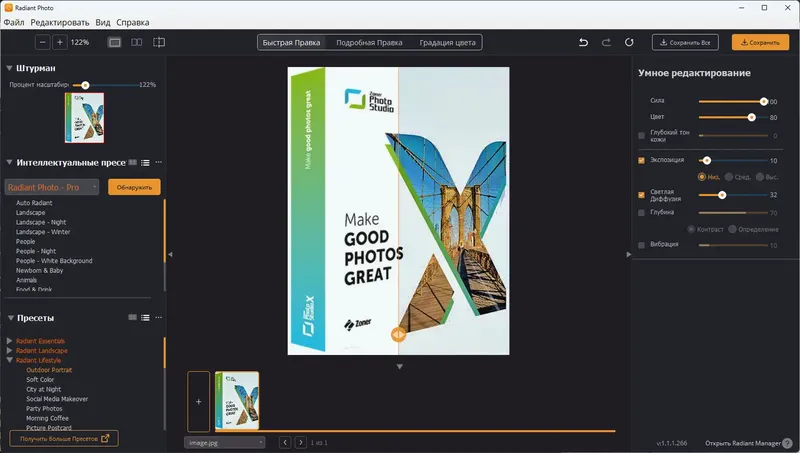Toggle Экспозиция checkbox

click(641, 160)
